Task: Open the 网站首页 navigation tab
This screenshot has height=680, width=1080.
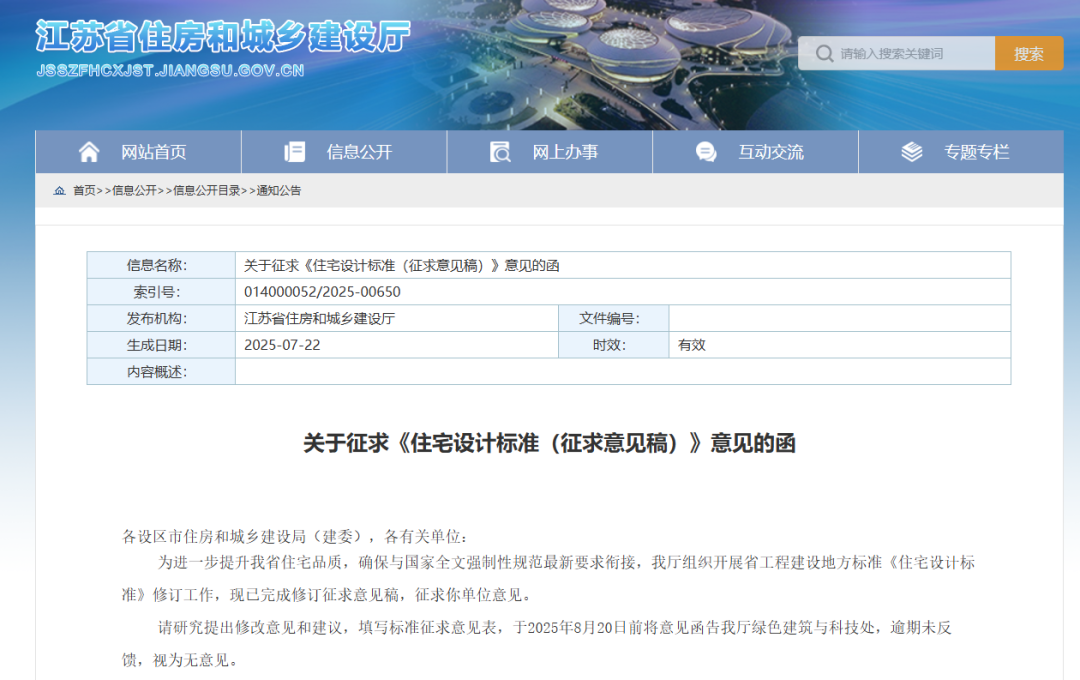Action: coord(138,152)
